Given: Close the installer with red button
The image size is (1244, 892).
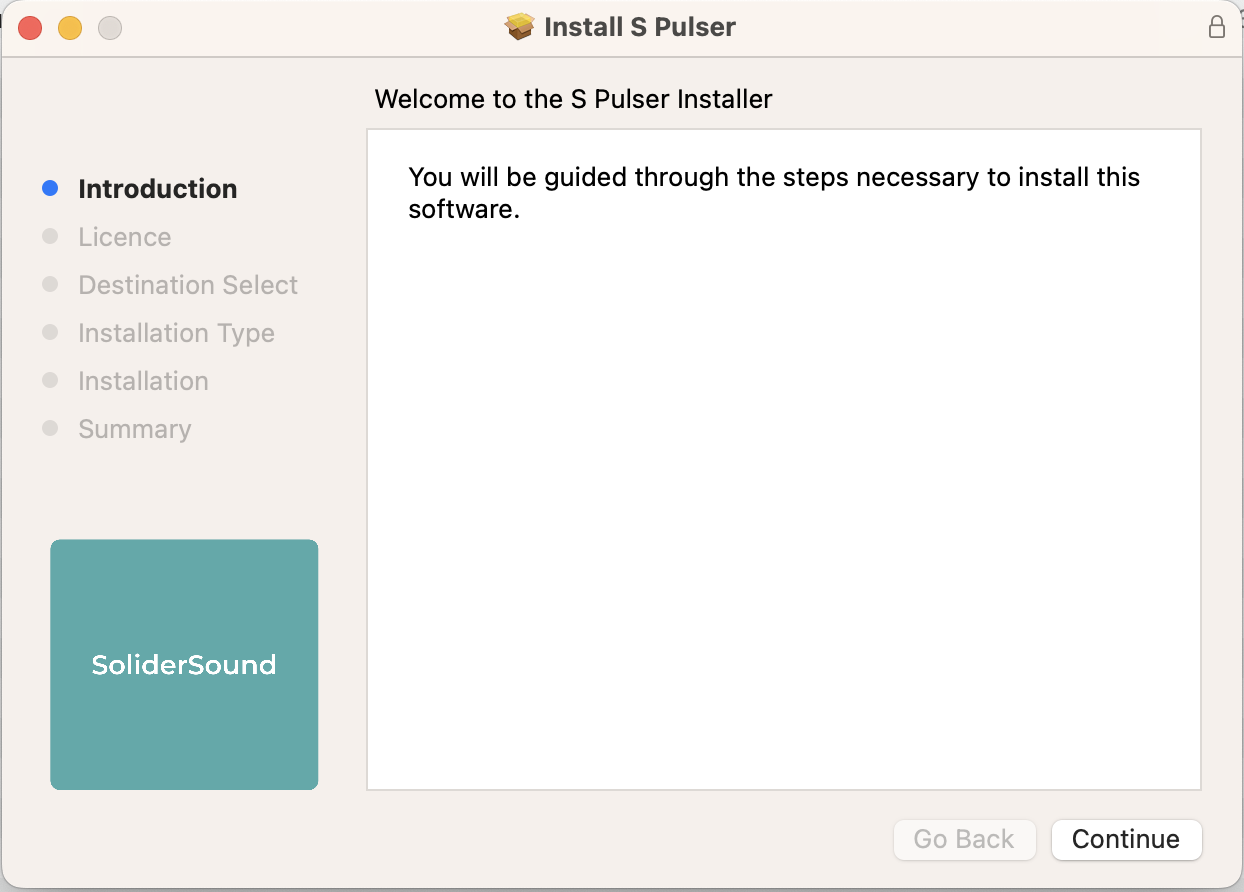Looking at the screenshot, I should [30, 28].
